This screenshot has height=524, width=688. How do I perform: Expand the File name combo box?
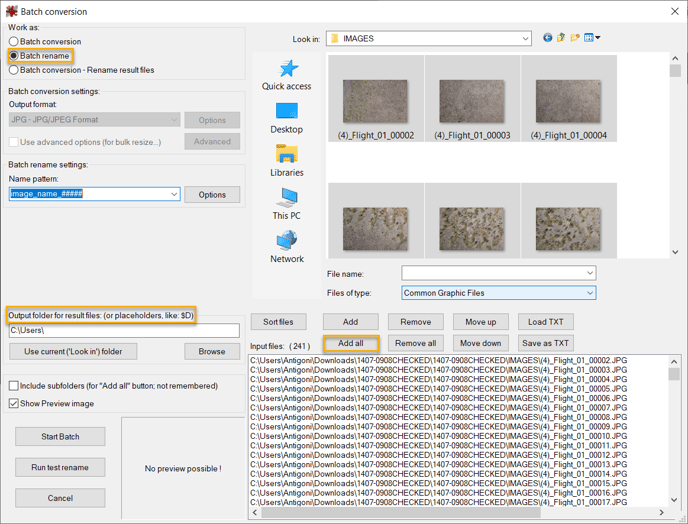click(590, 273)
